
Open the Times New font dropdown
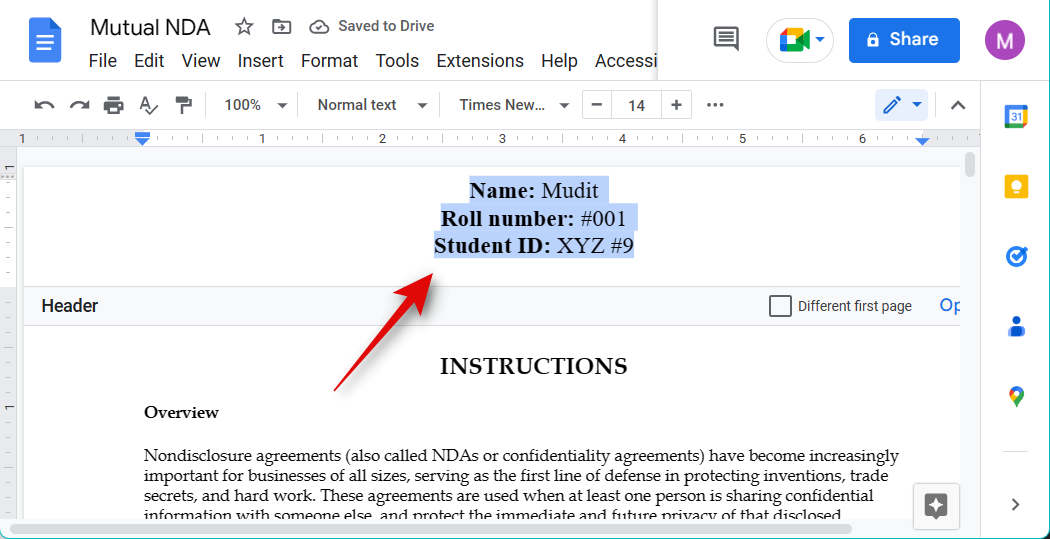(514, 105)
